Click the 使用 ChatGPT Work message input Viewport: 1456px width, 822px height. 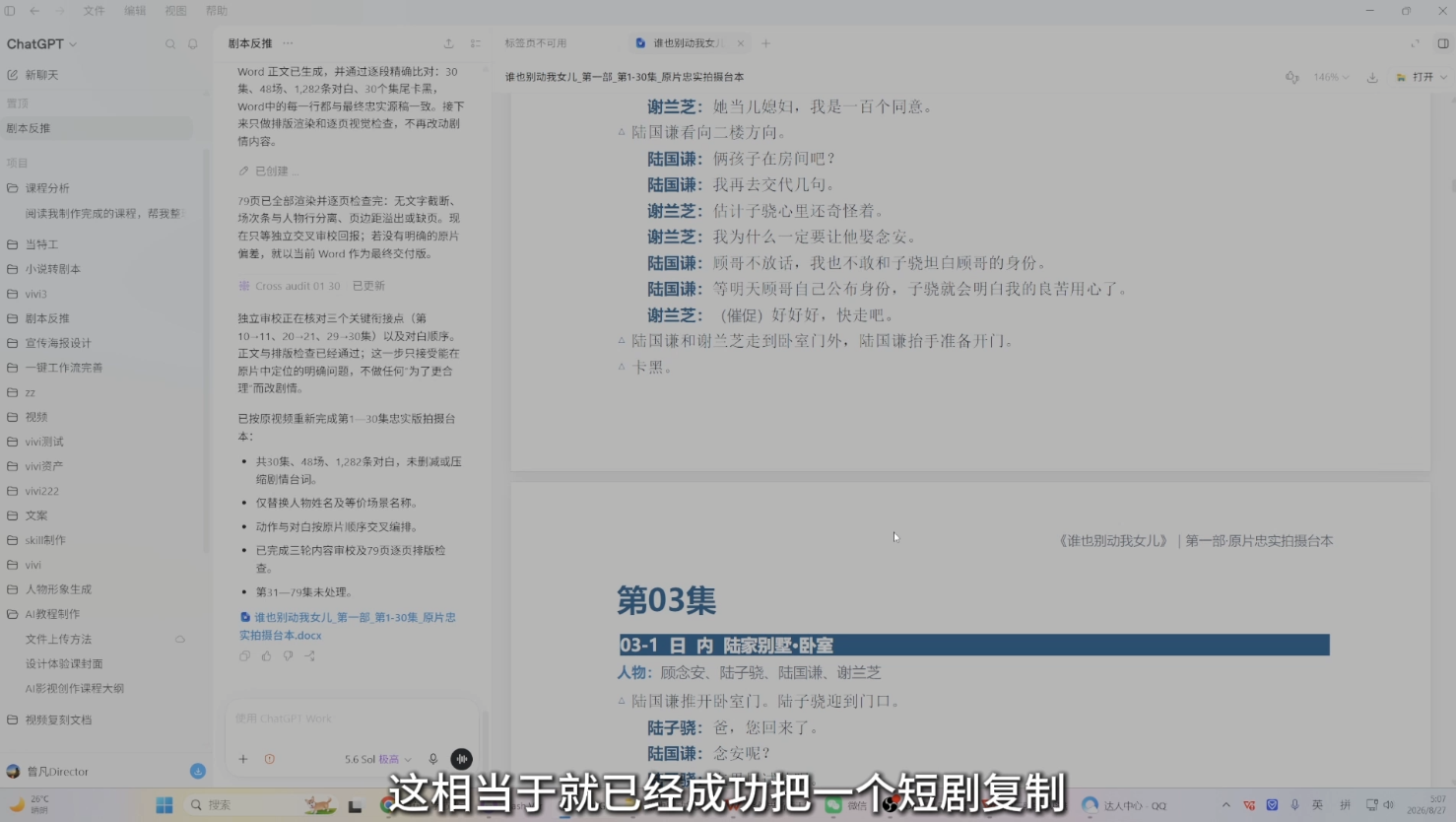(352, 719)
